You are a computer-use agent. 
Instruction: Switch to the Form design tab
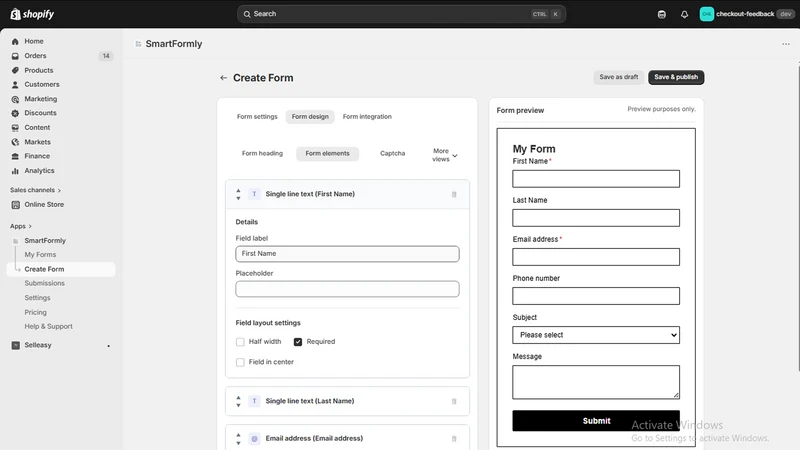pos(310,117)
